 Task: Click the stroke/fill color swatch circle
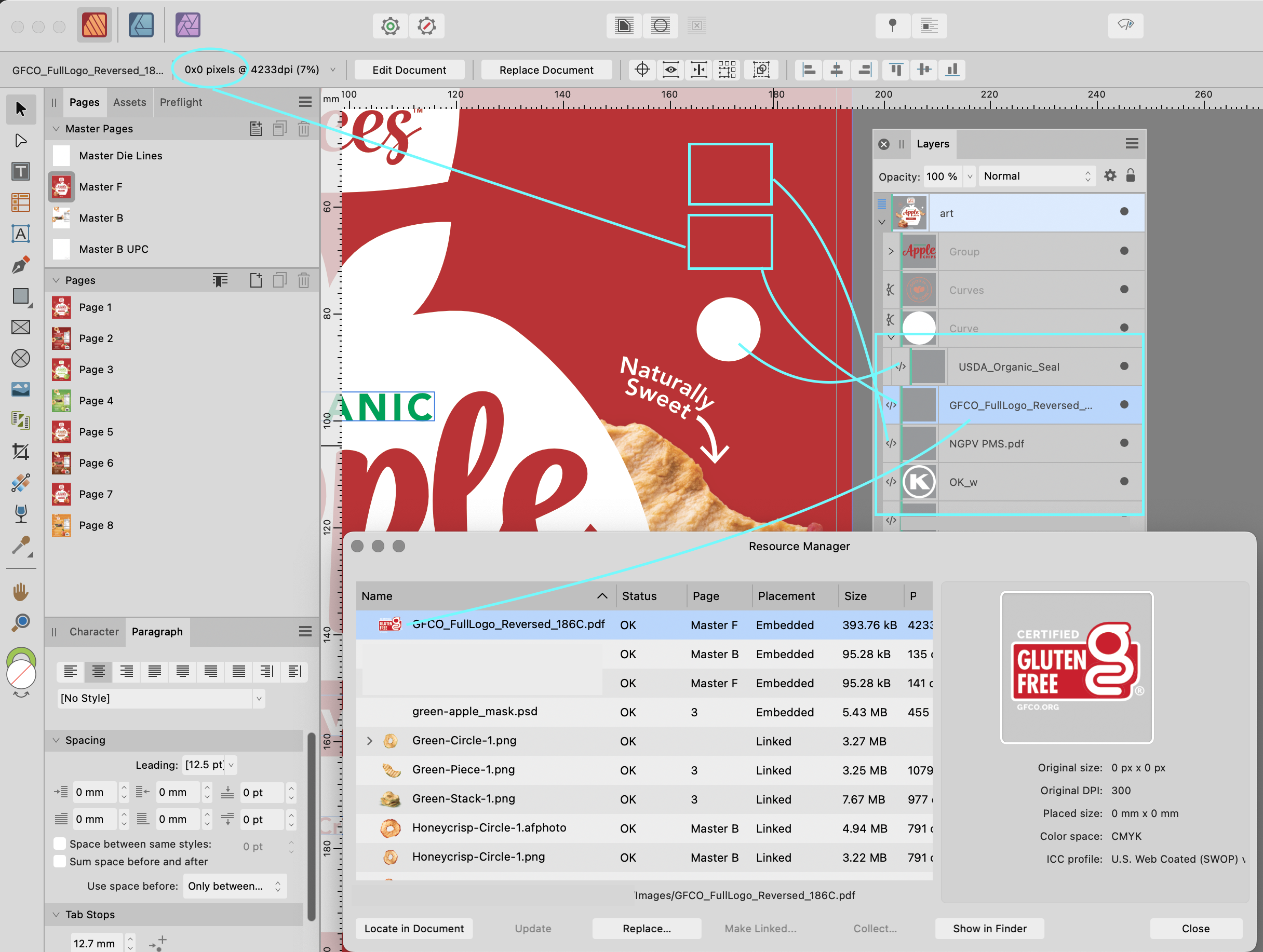21,675
